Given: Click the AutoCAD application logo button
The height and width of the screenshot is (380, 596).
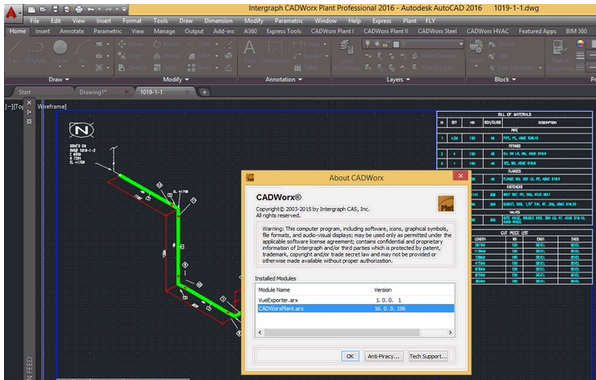Looking at the screenshot, I should (x=12, y=13).
